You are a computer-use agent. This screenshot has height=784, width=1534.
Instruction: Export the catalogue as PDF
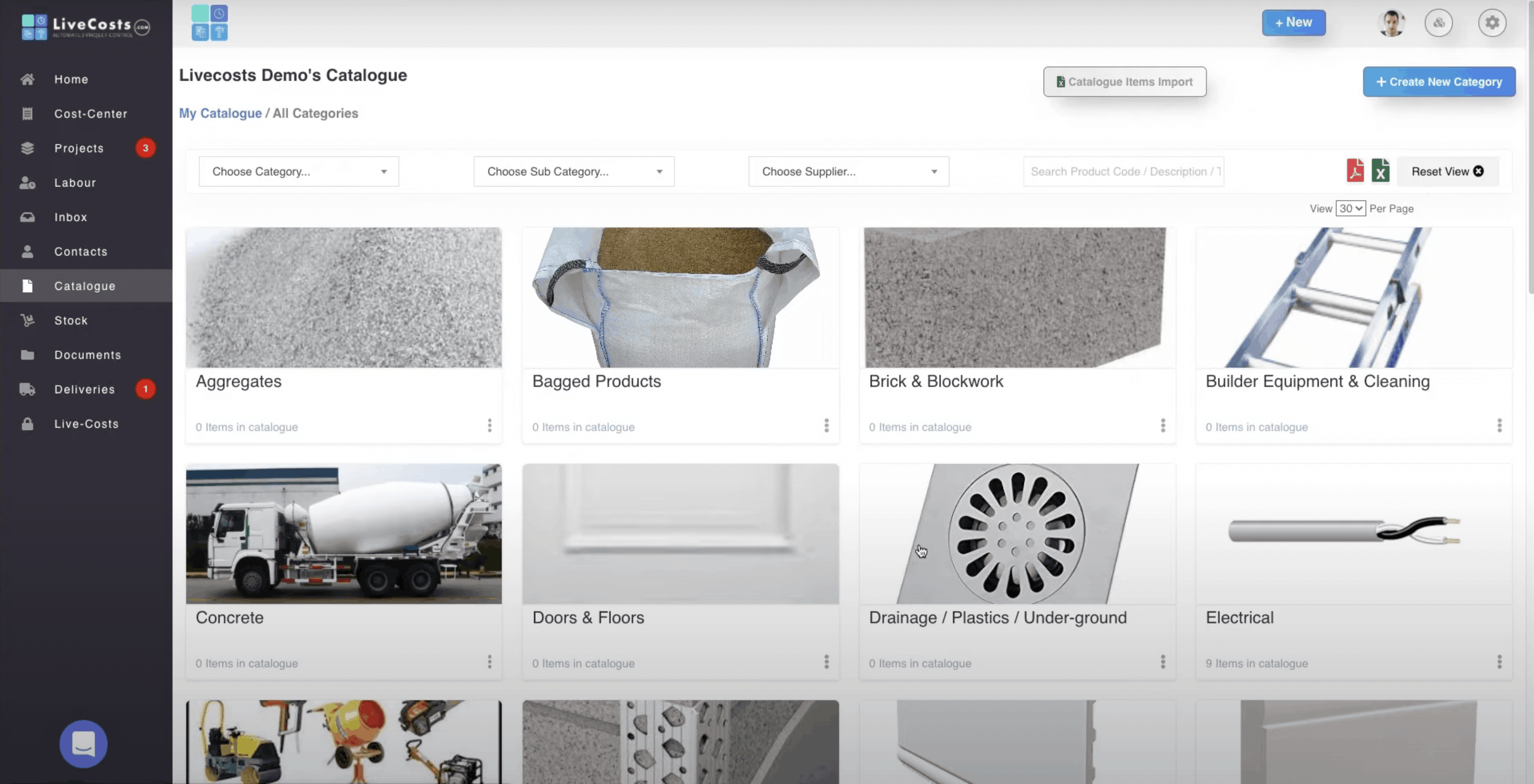click(x=1356, y=171)
